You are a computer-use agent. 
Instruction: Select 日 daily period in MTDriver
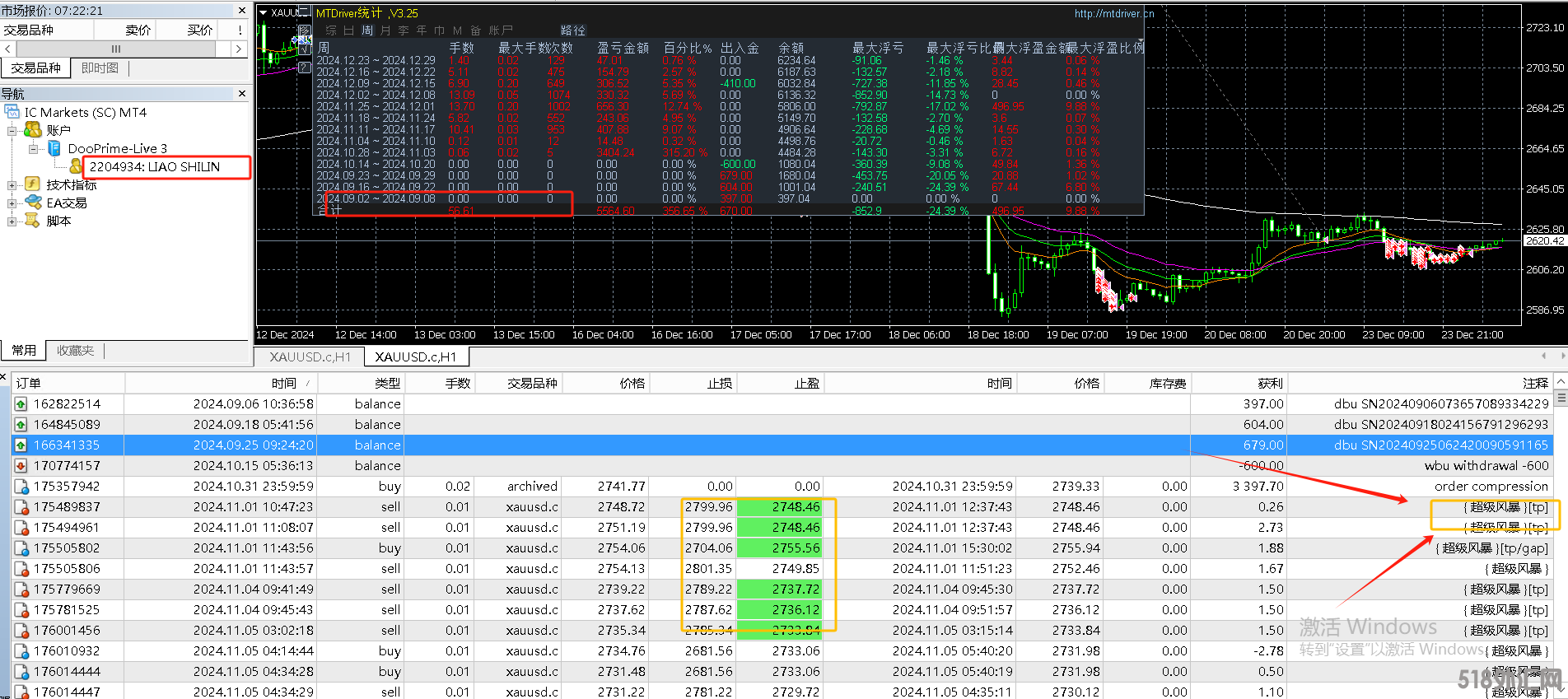349,30
